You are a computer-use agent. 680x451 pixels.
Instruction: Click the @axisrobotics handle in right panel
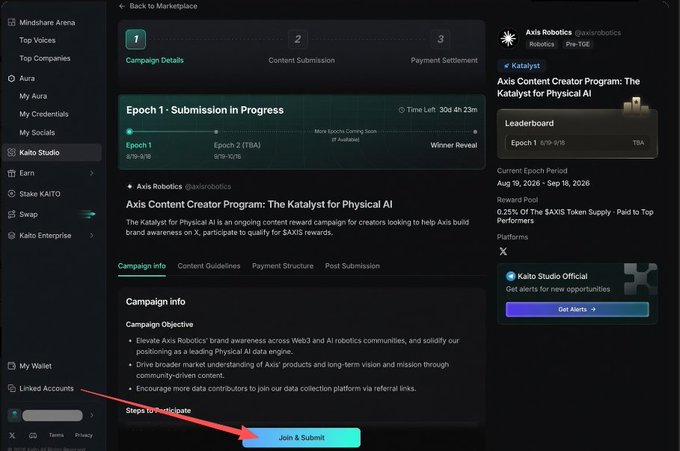[x=597, y=33]
